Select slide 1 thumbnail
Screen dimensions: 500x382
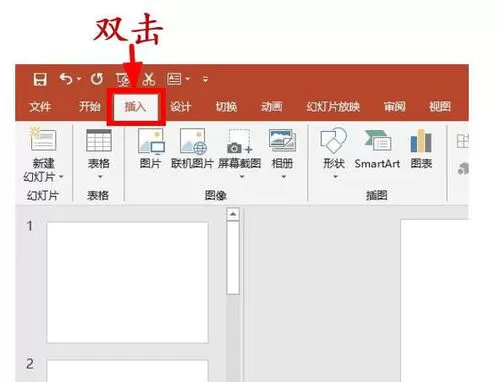point(128,282)
